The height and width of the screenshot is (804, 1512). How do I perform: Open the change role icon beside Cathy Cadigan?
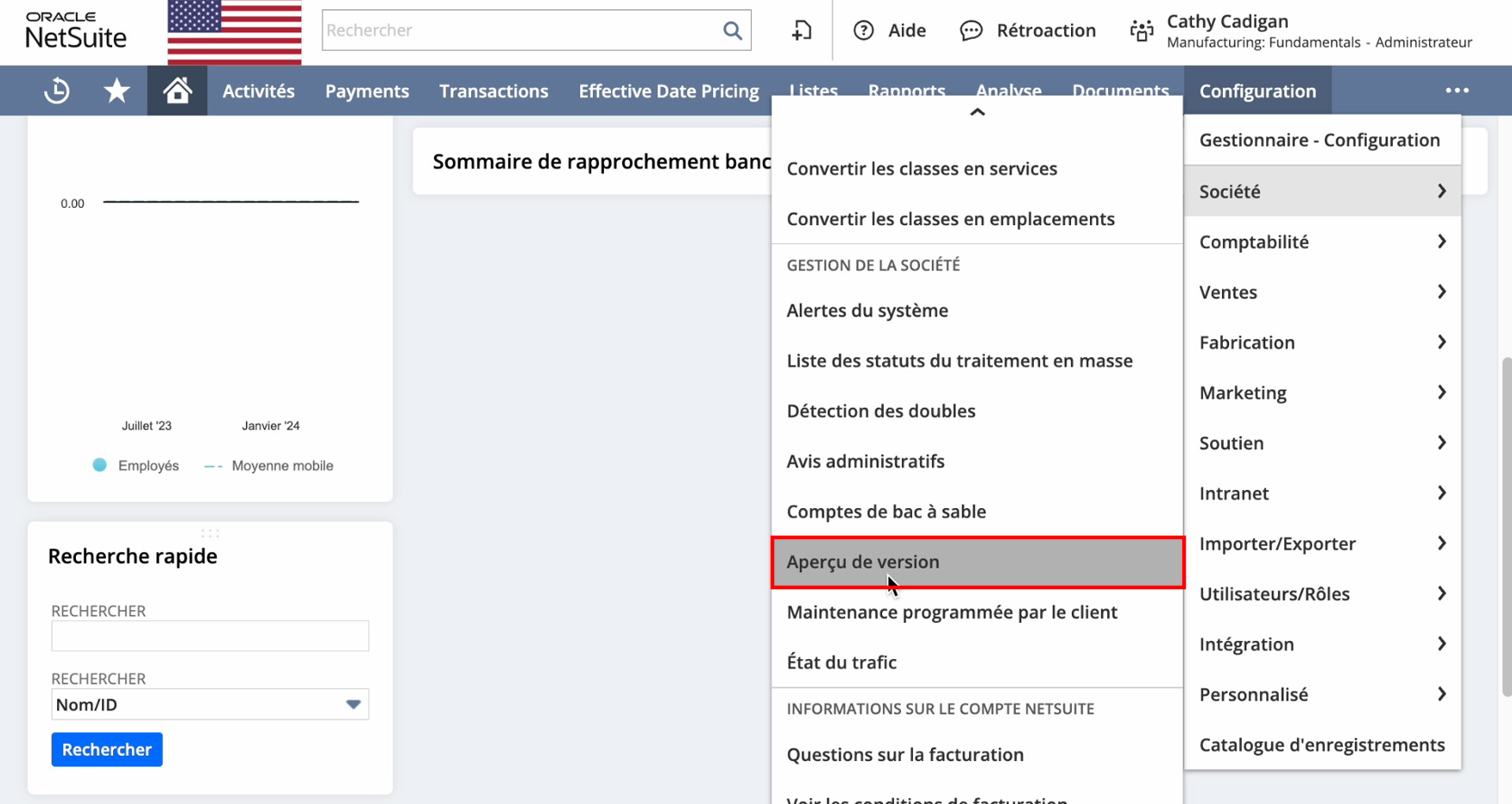coord(1141,31)
